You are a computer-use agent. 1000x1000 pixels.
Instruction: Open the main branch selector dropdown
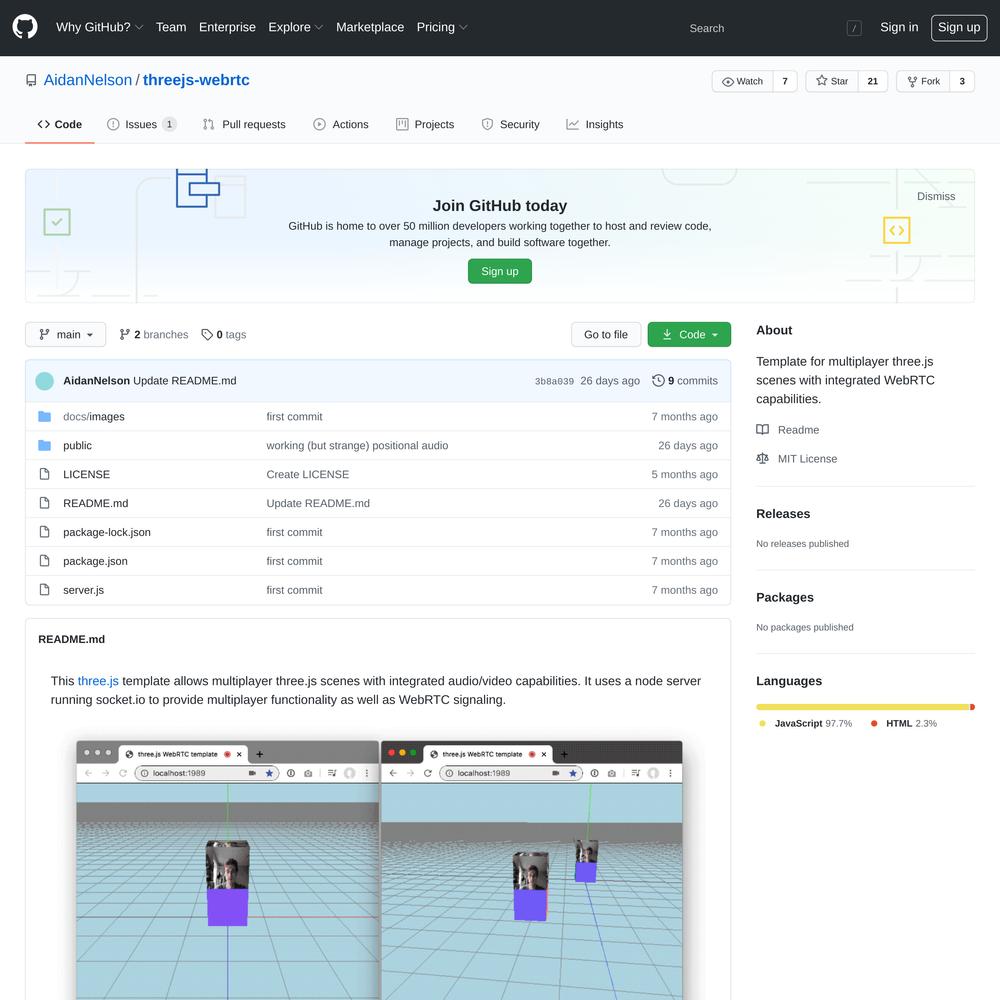pos(66,334)
